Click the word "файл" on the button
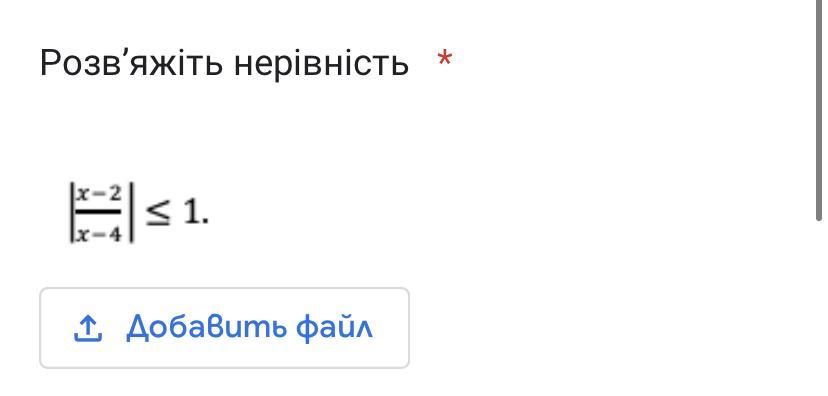The image size is (828, 396). pyautogui.click(x=334, y=327)
